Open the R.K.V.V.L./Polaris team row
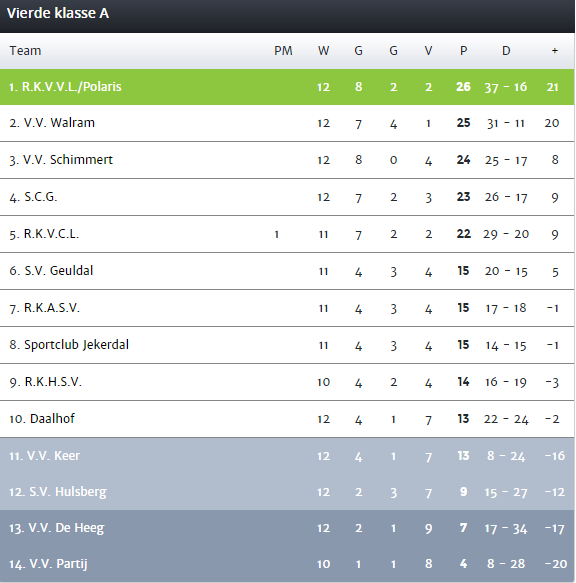This screenshot has width=576, height=583. point(287,87)
